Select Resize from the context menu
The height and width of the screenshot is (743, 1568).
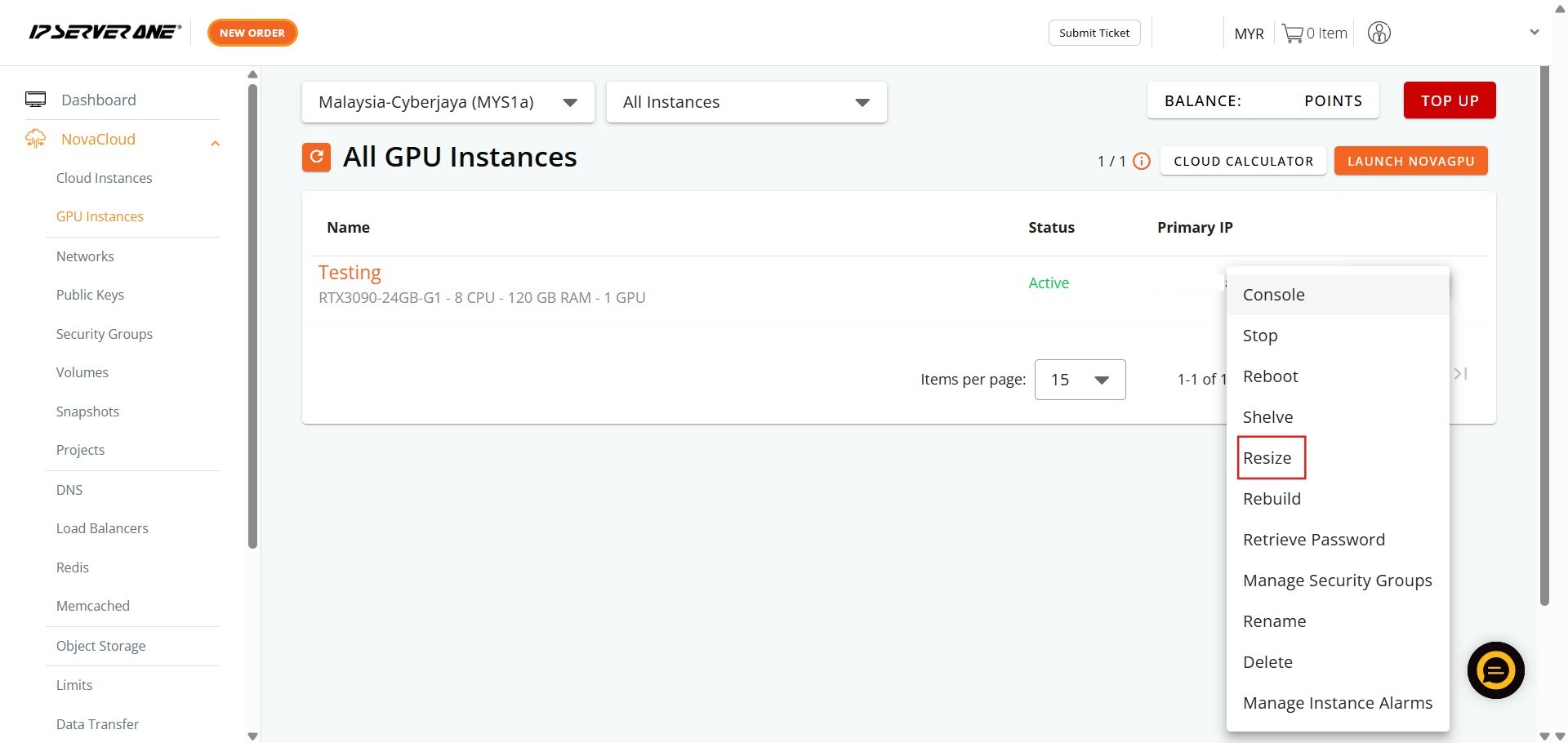tap(1267, 458)
